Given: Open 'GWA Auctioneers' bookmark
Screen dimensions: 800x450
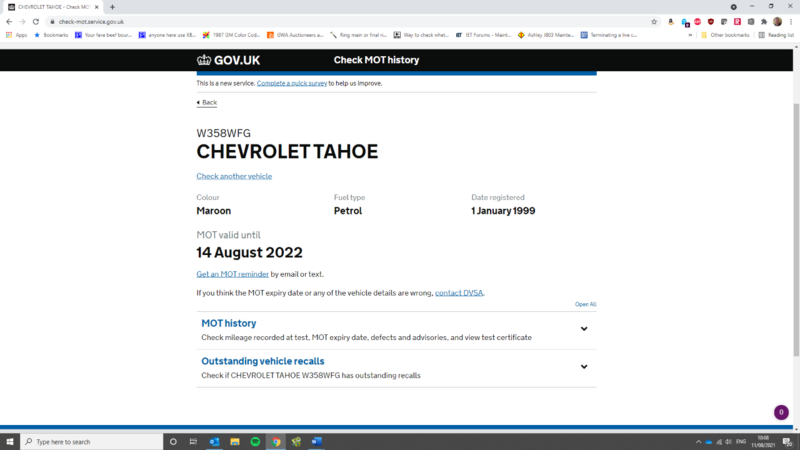Looking at the screenshot, I should pos(295,35).
